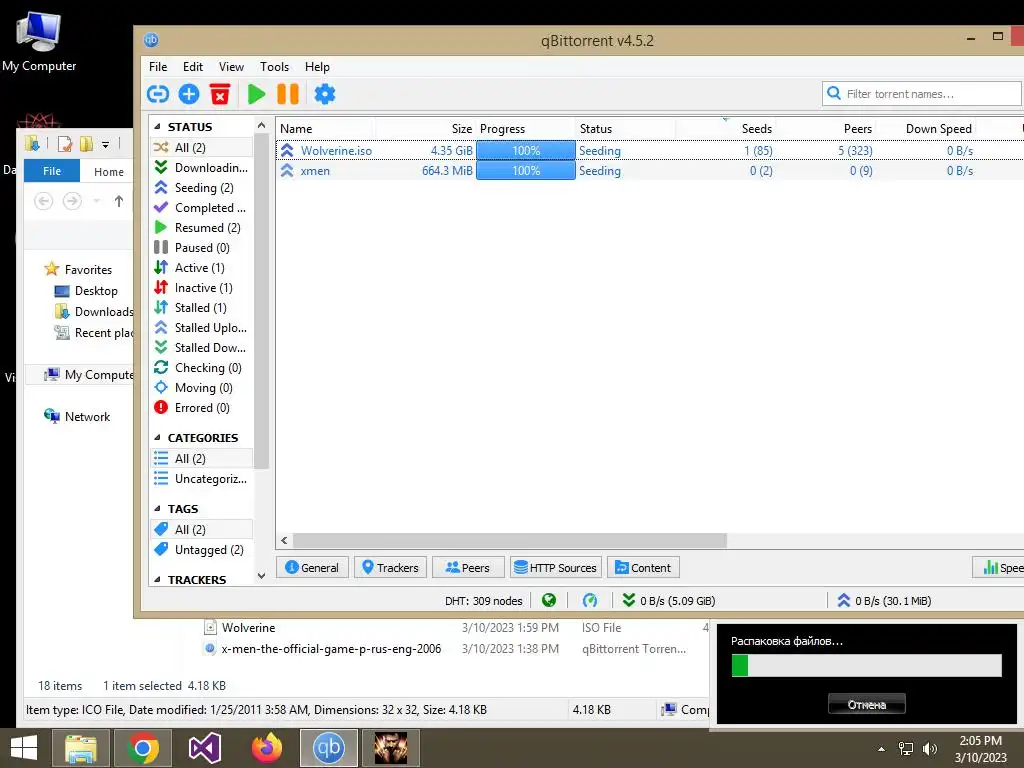Filter by Seeding (2) status
1024x768 pixels.
[x=202, y=188]
